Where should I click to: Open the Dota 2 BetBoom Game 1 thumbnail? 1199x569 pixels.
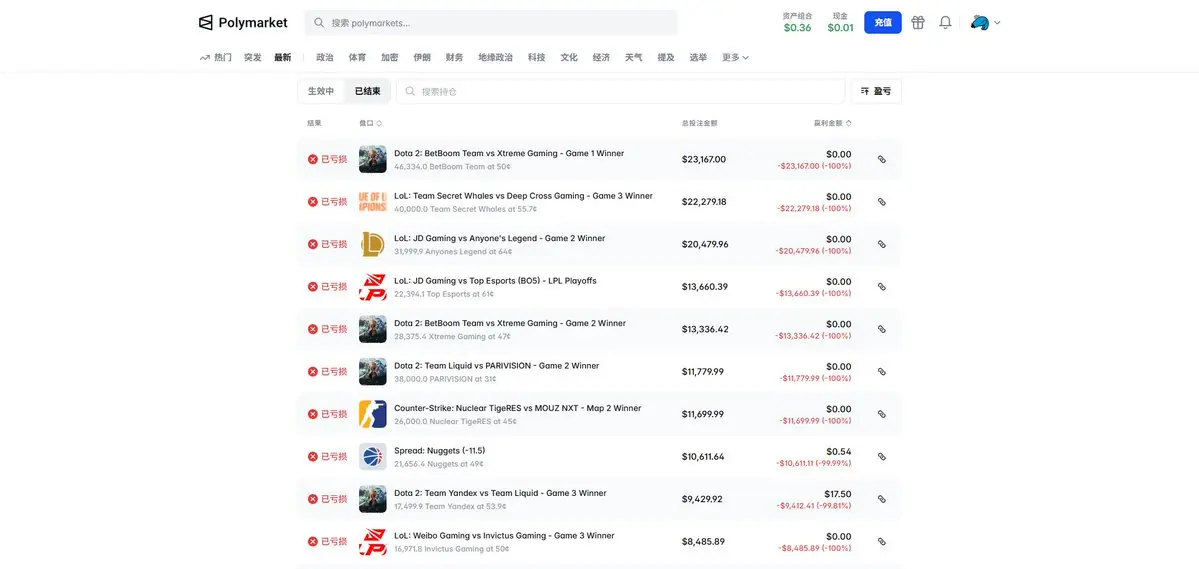(x=372, y=159)
